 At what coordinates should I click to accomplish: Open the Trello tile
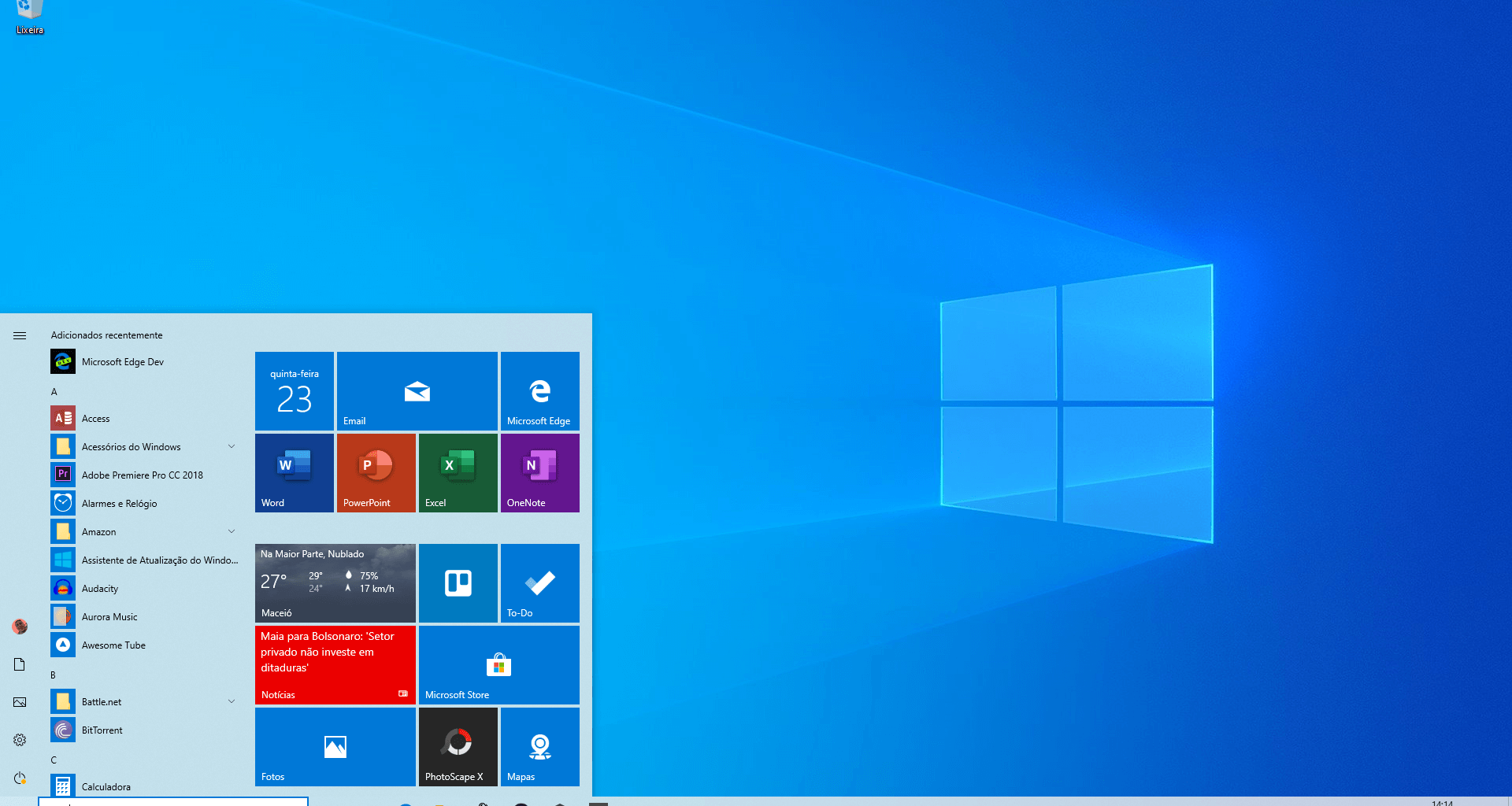(458, 582)
